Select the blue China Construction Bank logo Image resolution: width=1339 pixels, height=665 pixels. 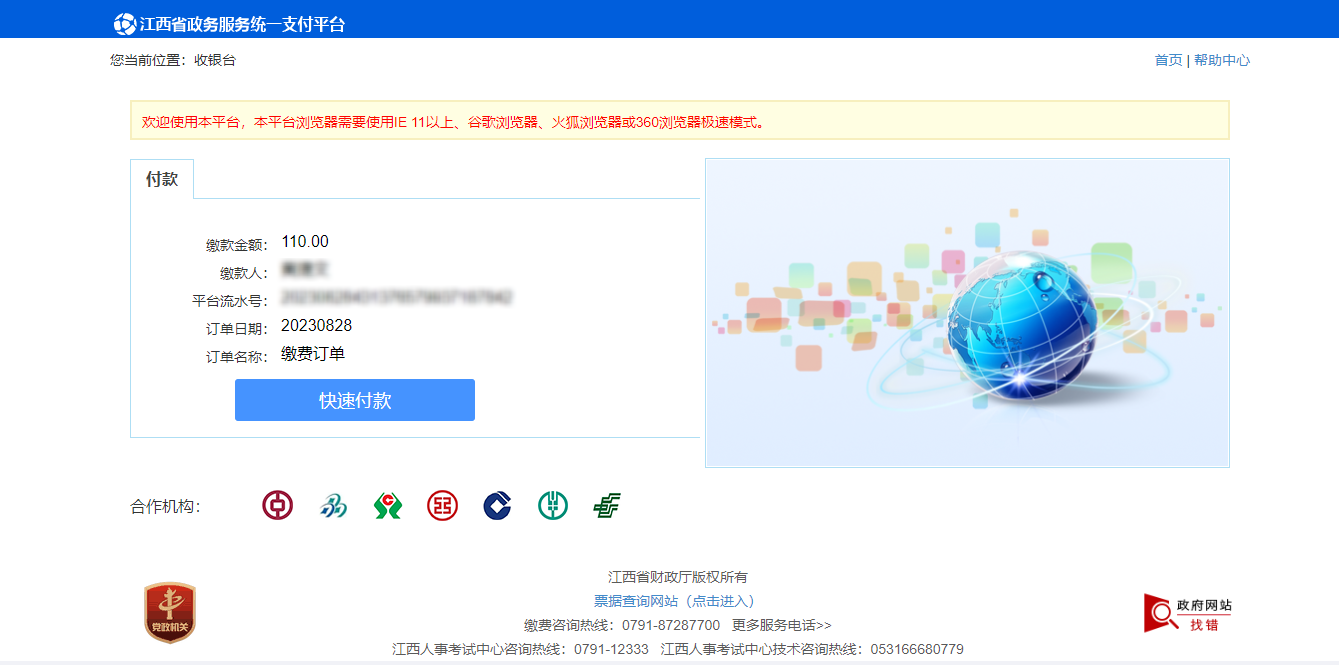coord(497,506)
